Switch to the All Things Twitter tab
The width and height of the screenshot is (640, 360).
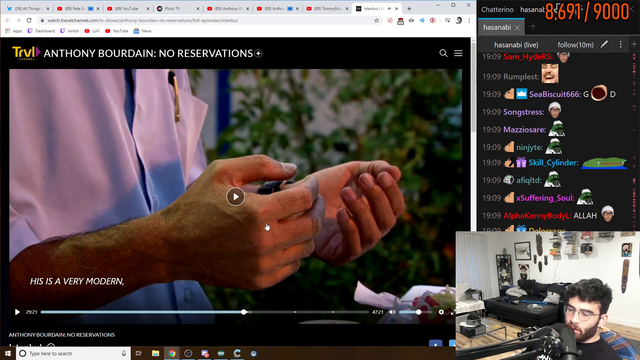(27, 8)
